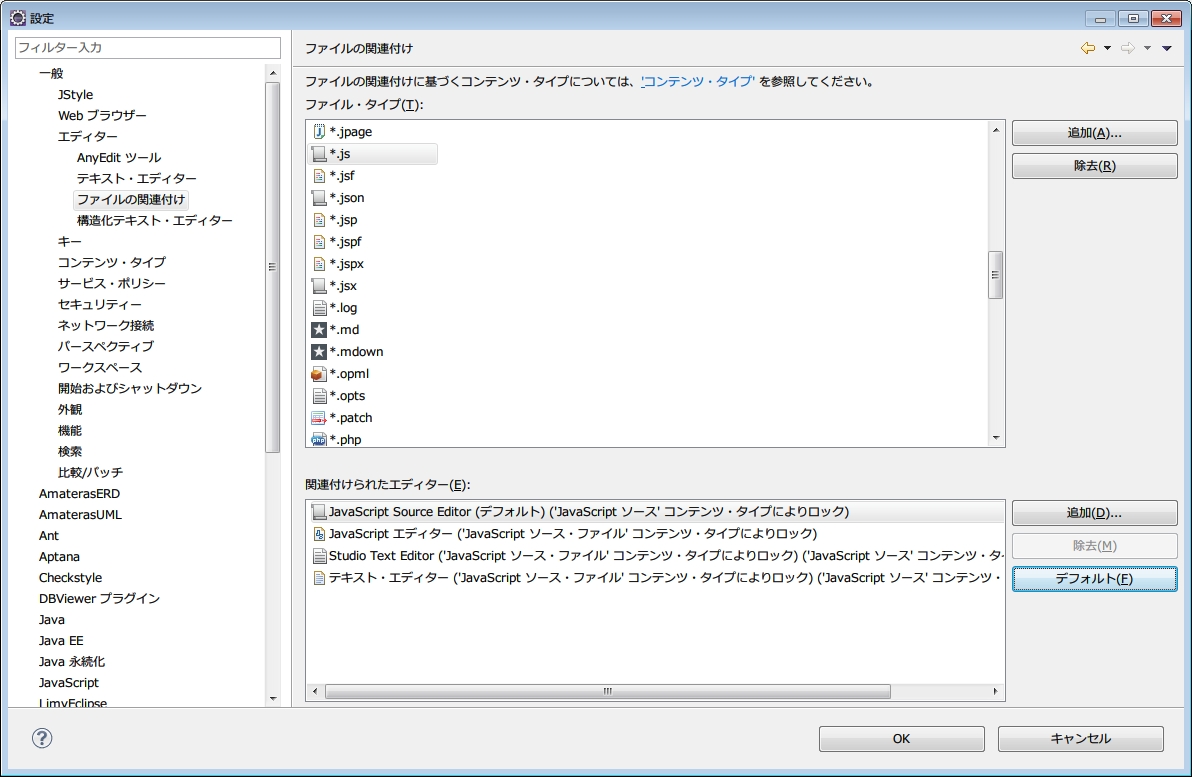The image size is (1192, 777).
Task: Click the 追加(A) button to add file type
Action: pyautogui.click(x=1094, y=132)
